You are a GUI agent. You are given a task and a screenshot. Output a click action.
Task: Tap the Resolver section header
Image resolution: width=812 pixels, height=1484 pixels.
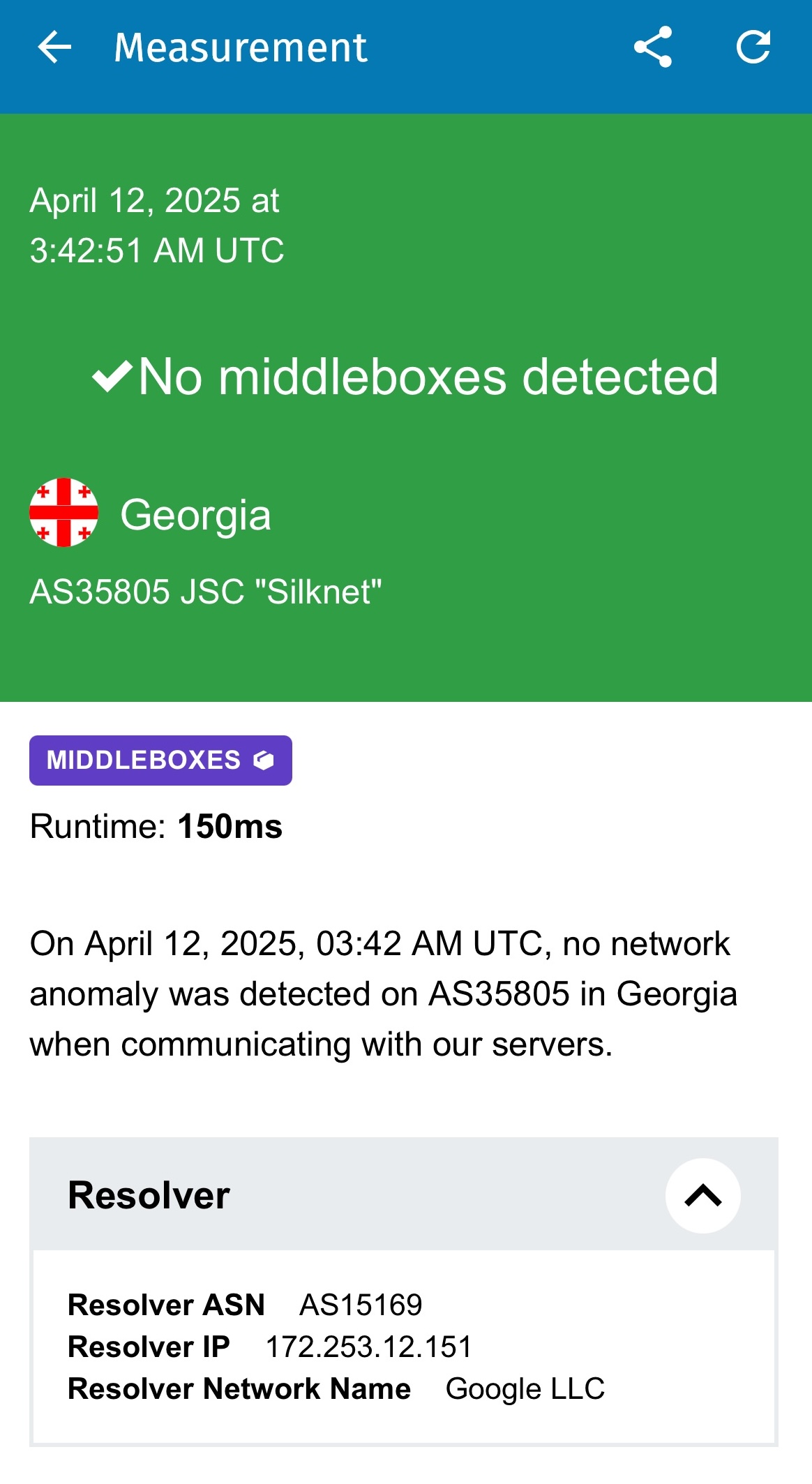pos(149,1195)
